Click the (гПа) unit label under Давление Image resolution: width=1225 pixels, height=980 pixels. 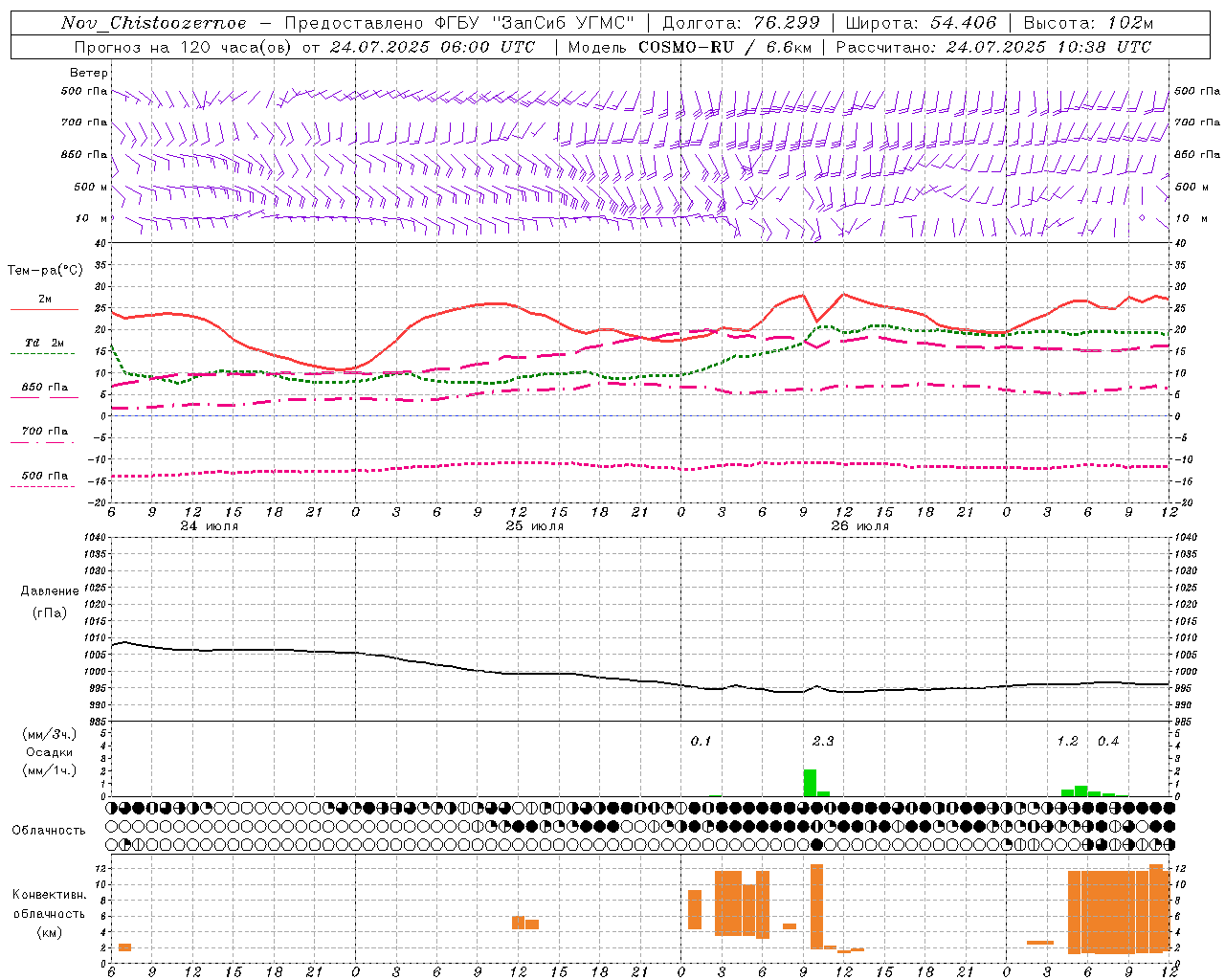pos(50,612)
